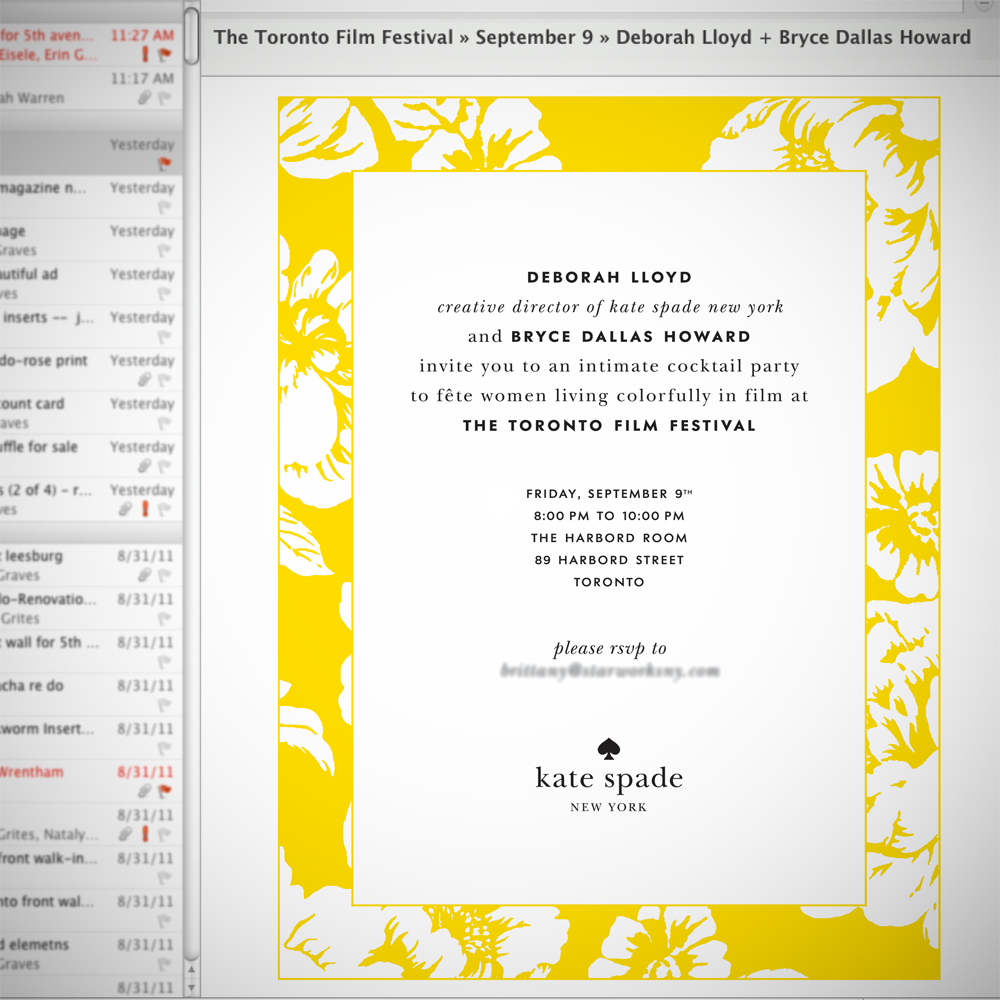
Task: Select the 'lo-Renovatio...' message
Action: pos(91,608)
